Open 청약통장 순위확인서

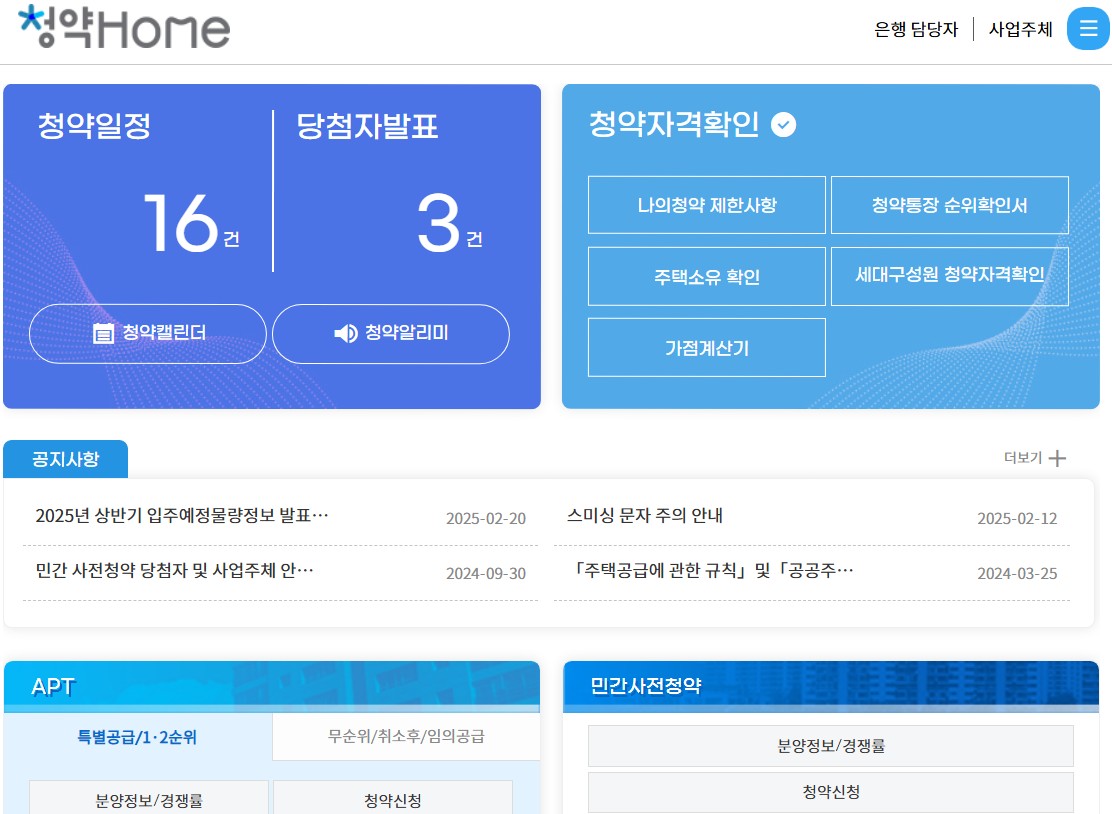point(949,204)
